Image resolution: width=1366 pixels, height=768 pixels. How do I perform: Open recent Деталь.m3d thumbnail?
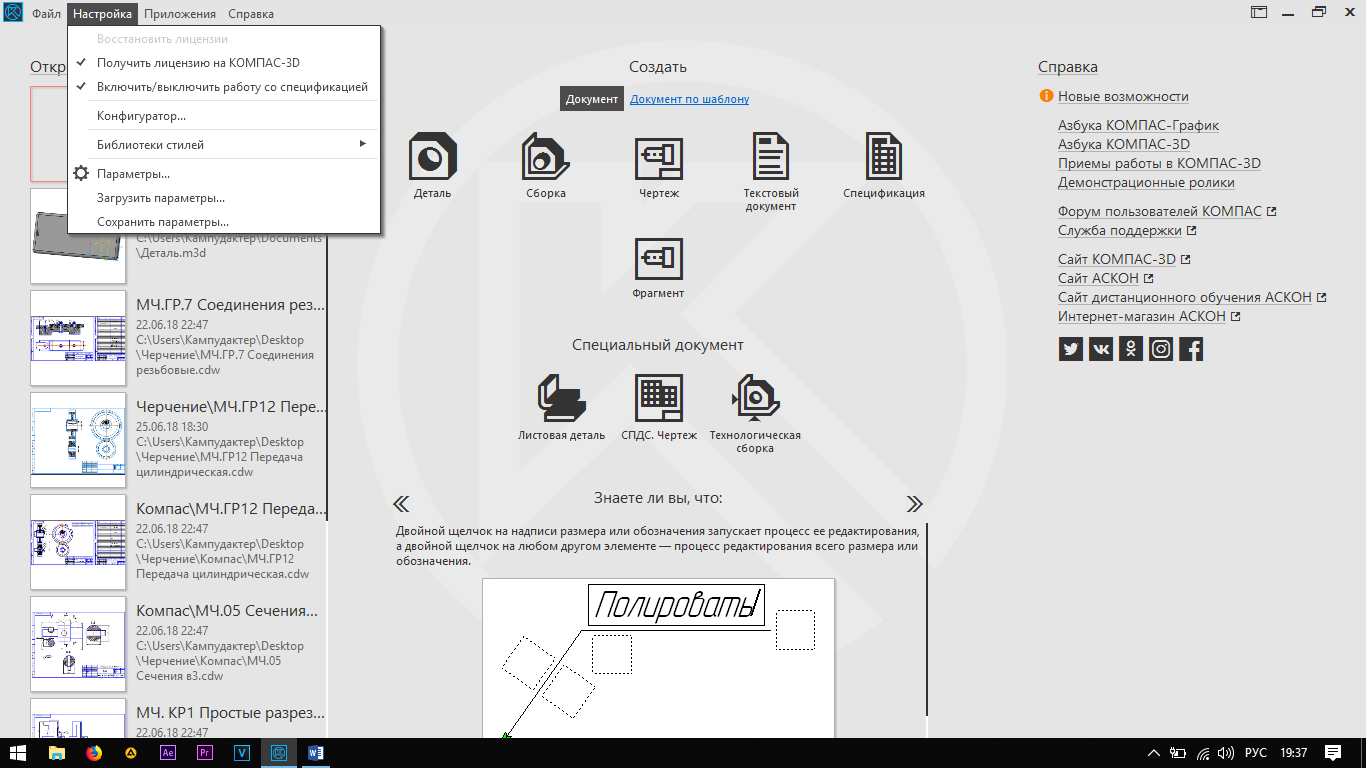(78, 236)
